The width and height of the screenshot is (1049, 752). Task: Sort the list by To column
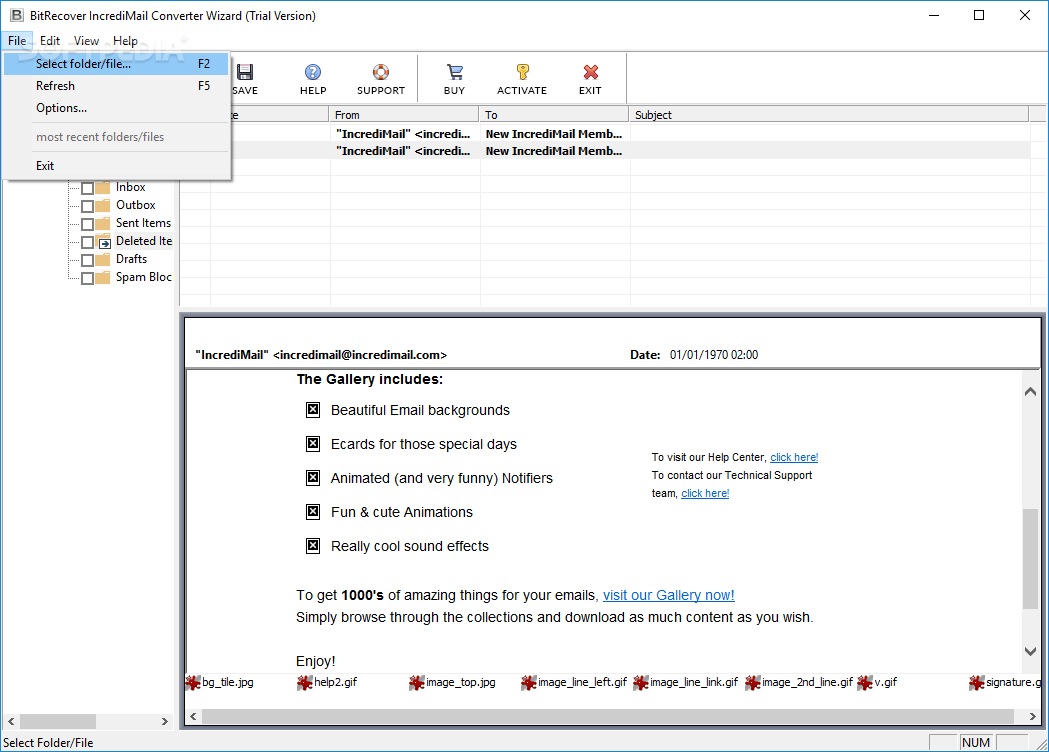[x=553, y=114]
